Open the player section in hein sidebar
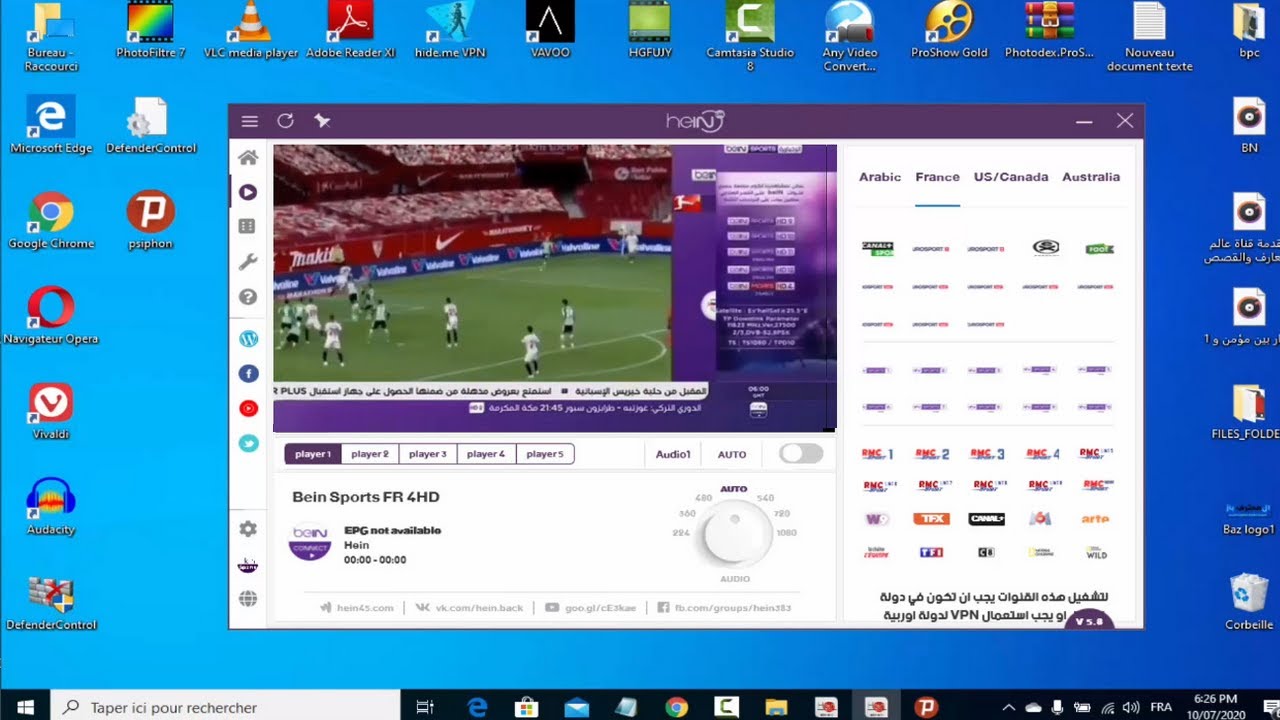Viewport: 1280px width, 720px height. (x=248, y=192)
